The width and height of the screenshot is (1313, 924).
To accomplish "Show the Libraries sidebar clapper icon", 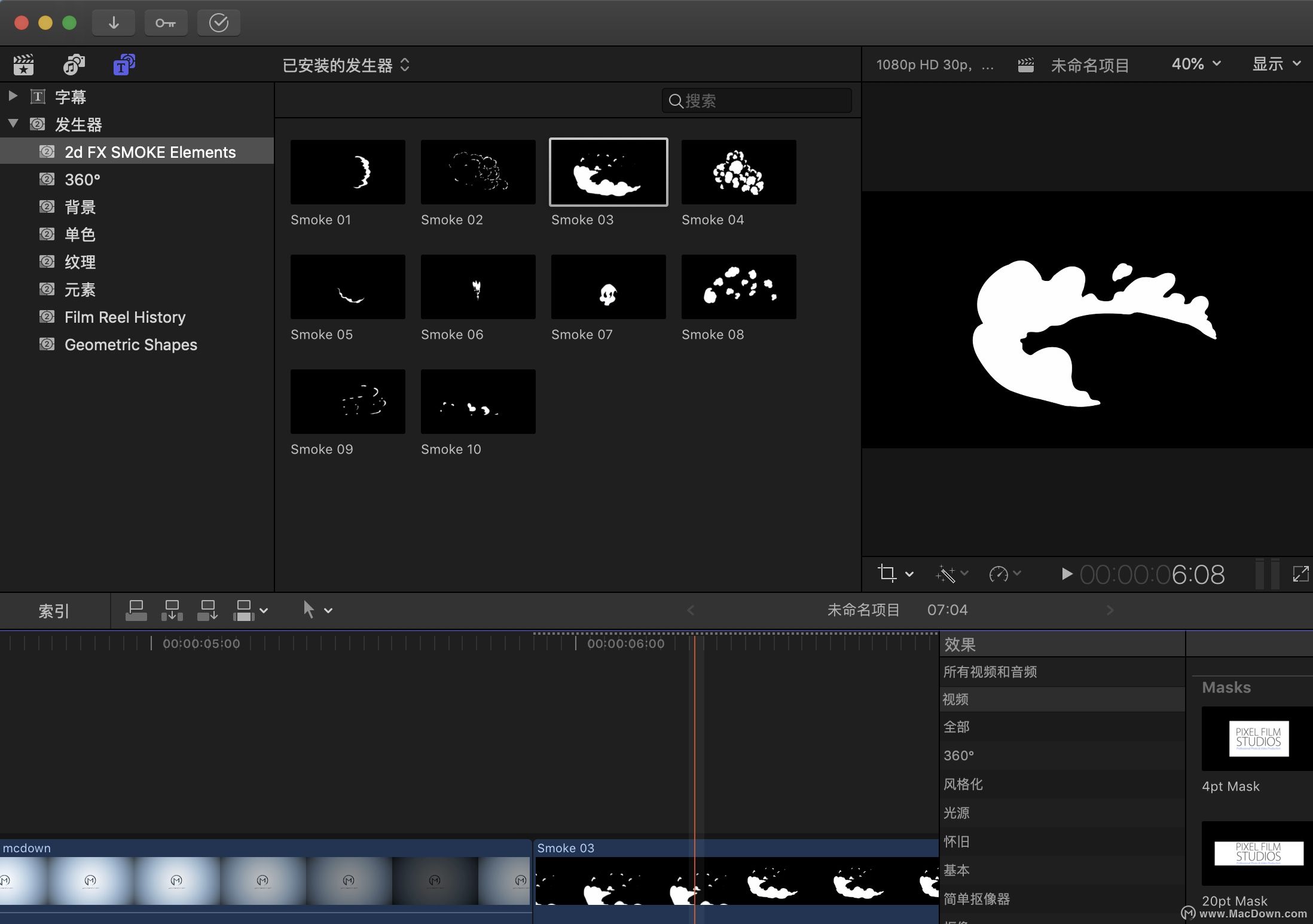I will 24,65.
